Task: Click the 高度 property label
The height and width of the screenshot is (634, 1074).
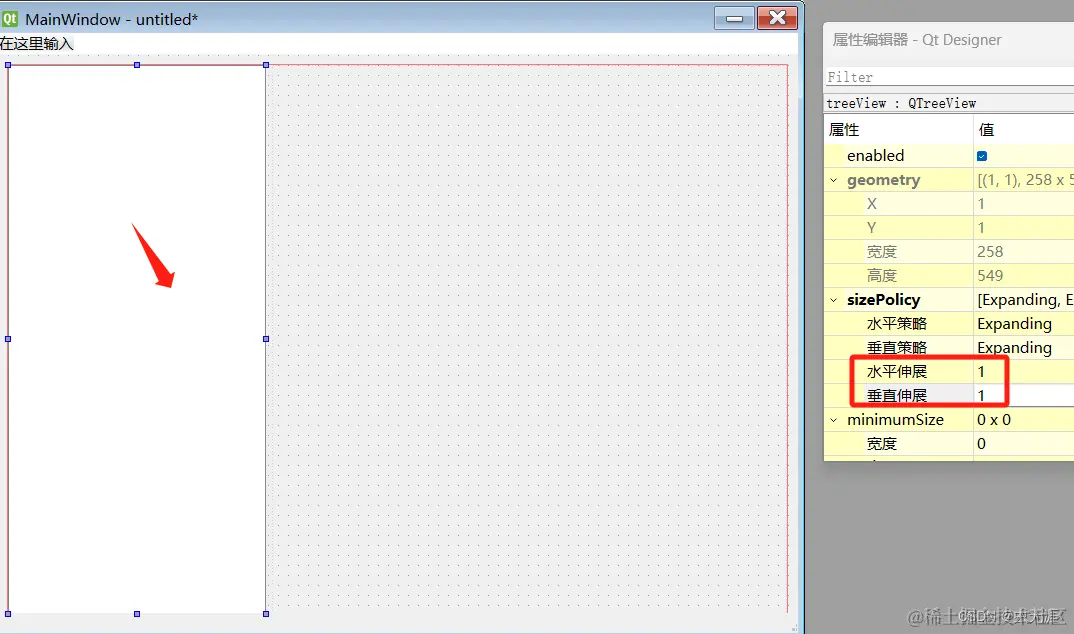Action: pos(882,276)
